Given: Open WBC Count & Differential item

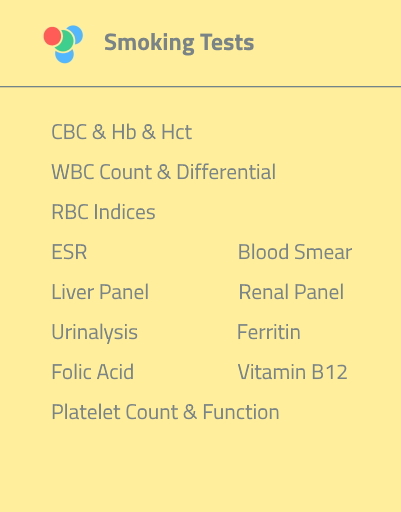Looking at the screenshot, I should tap(164, 172).
